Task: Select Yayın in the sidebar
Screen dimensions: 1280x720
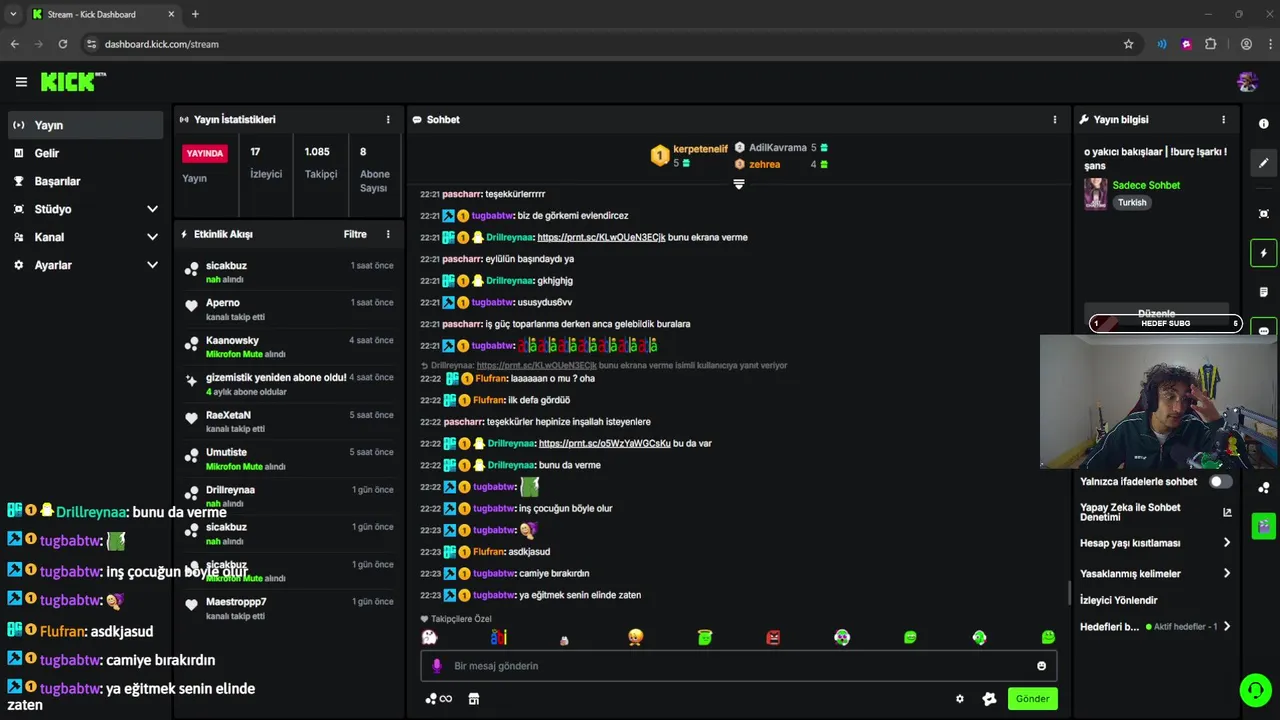Action: coord(86,125)
